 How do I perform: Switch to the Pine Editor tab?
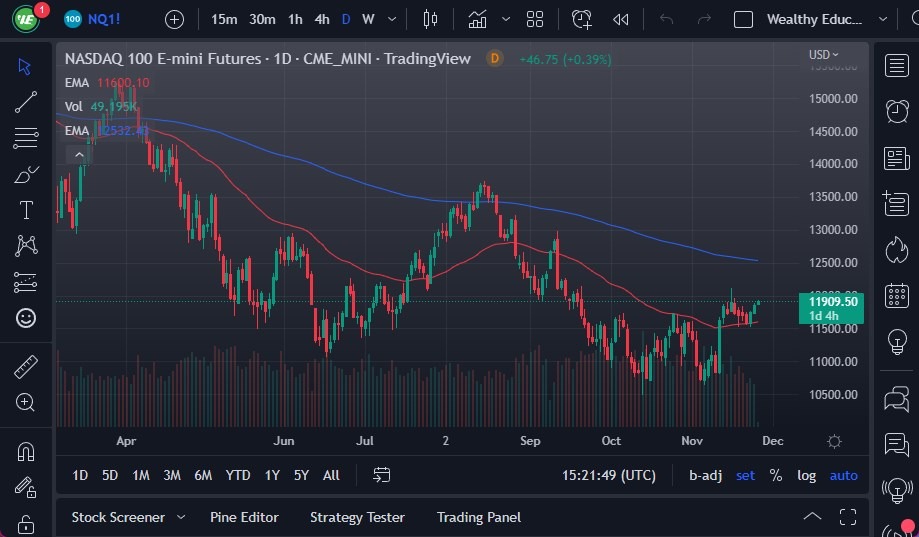pos(244,517)
